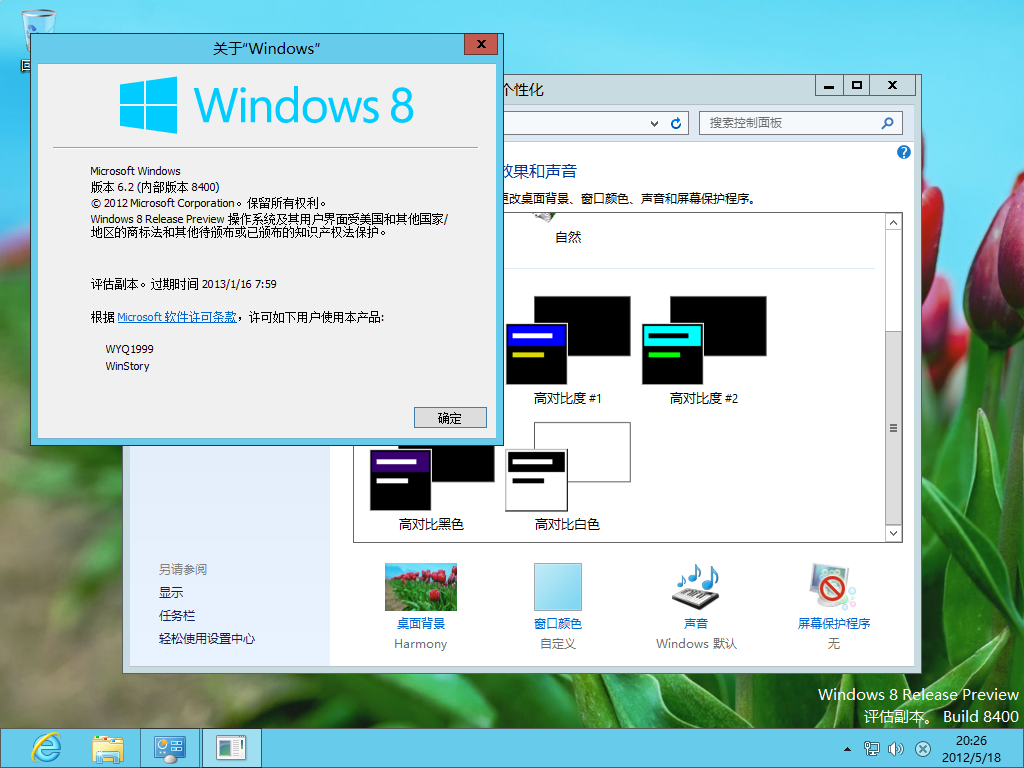Open the 声音 keyboard notes icon

pyautogui.click(x=696, y=587)
